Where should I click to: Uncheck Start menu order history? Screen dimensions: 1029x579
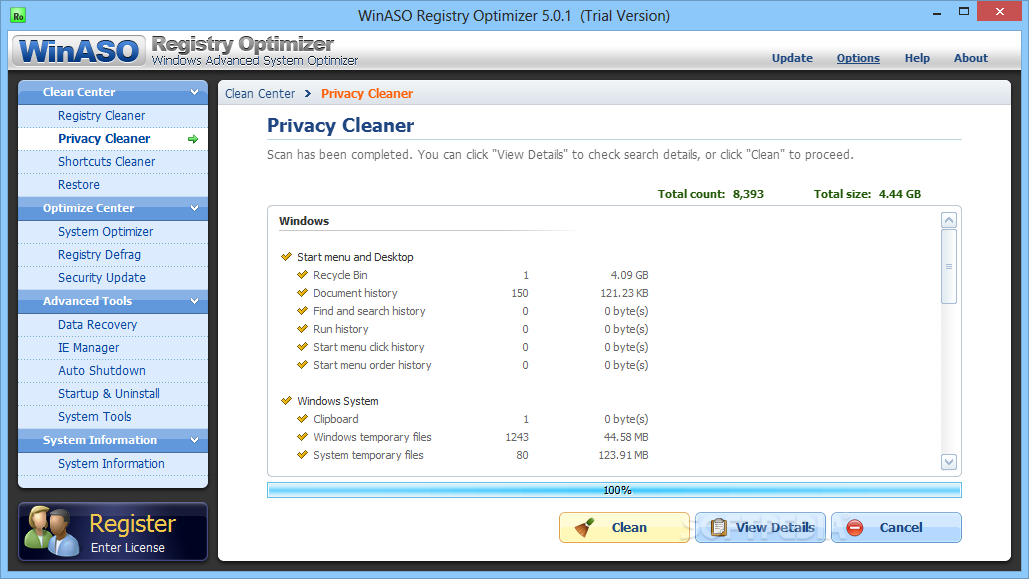tap(302, 365)
